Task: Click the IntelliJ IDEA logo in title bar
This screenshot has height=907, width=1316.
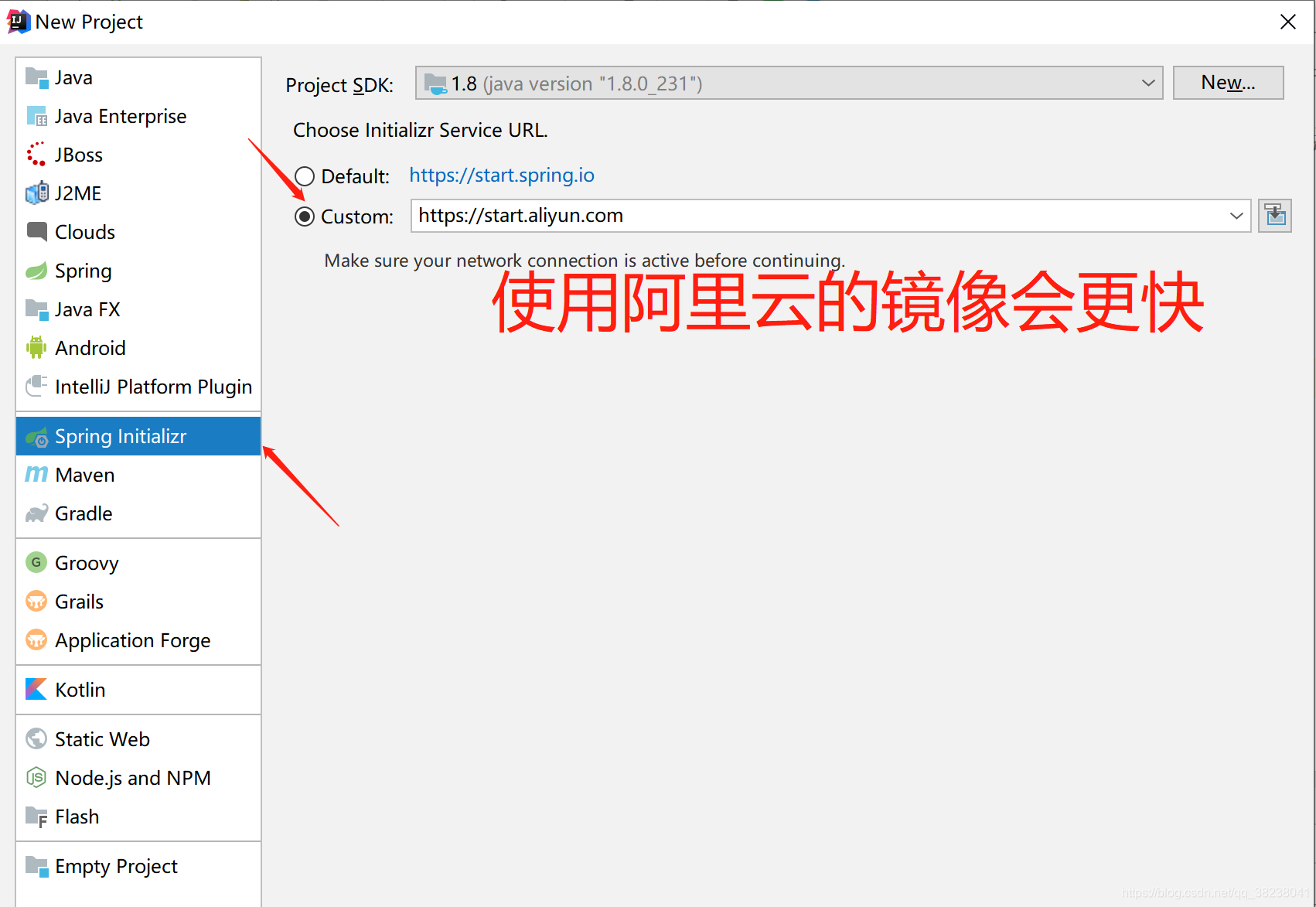Action: (x=18, y=22)
